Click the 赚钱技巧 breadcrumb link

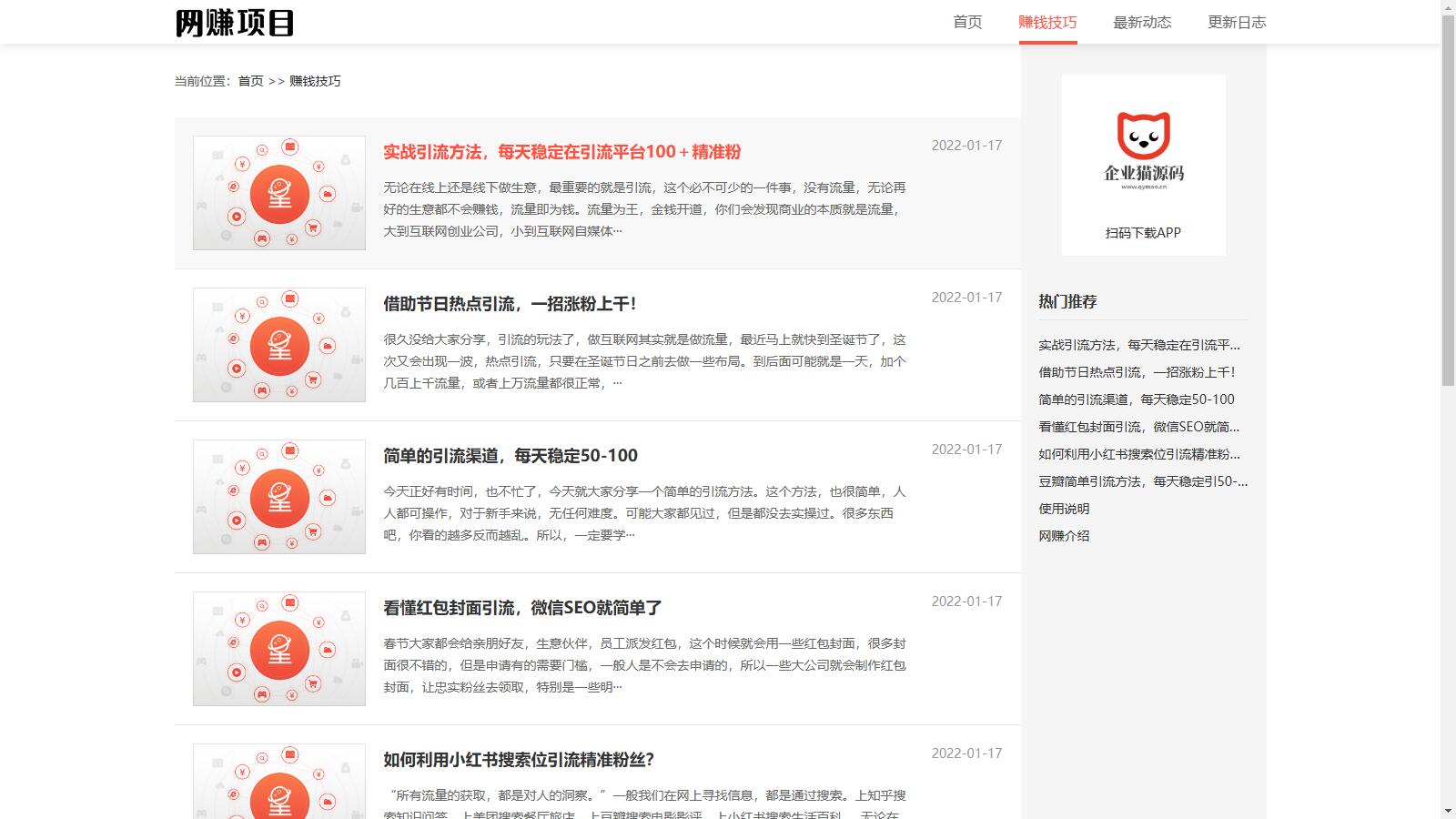(x=315, y=81)
